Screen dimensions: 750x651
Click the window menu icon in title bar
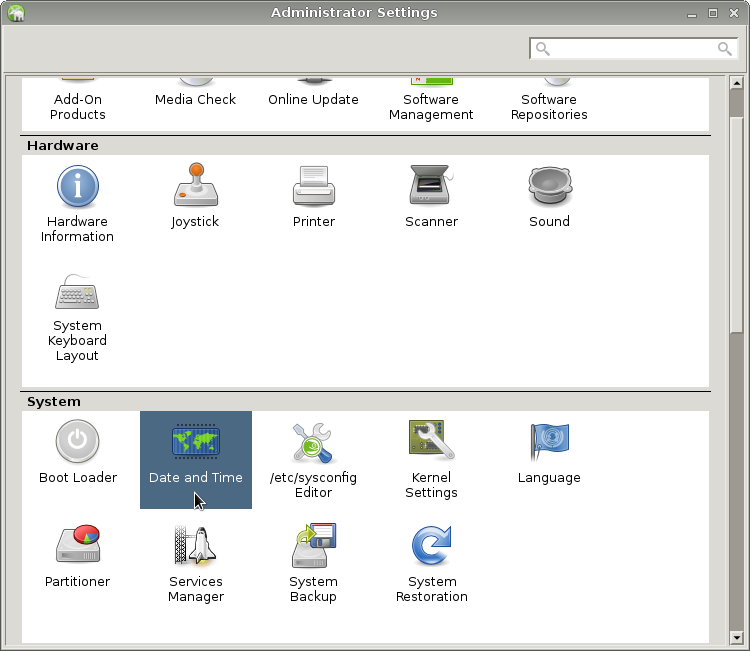[16, 13]
